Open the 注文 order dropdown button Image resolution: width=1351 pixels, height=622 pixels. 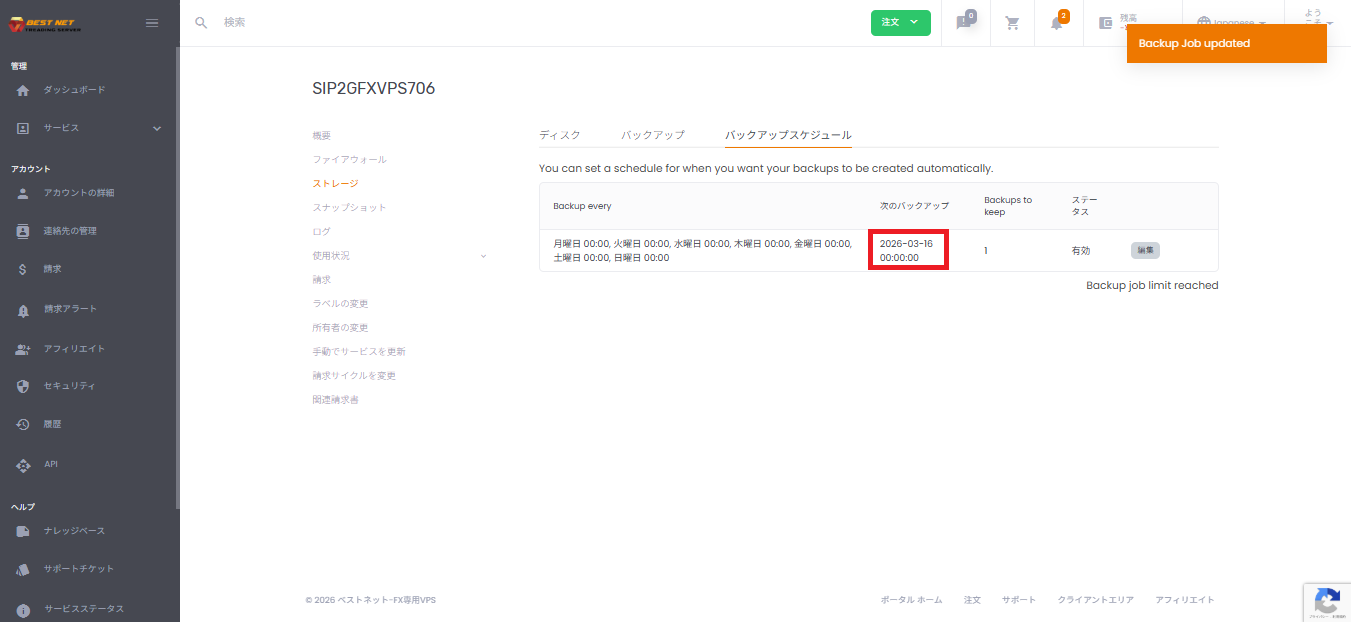(900, 22)
